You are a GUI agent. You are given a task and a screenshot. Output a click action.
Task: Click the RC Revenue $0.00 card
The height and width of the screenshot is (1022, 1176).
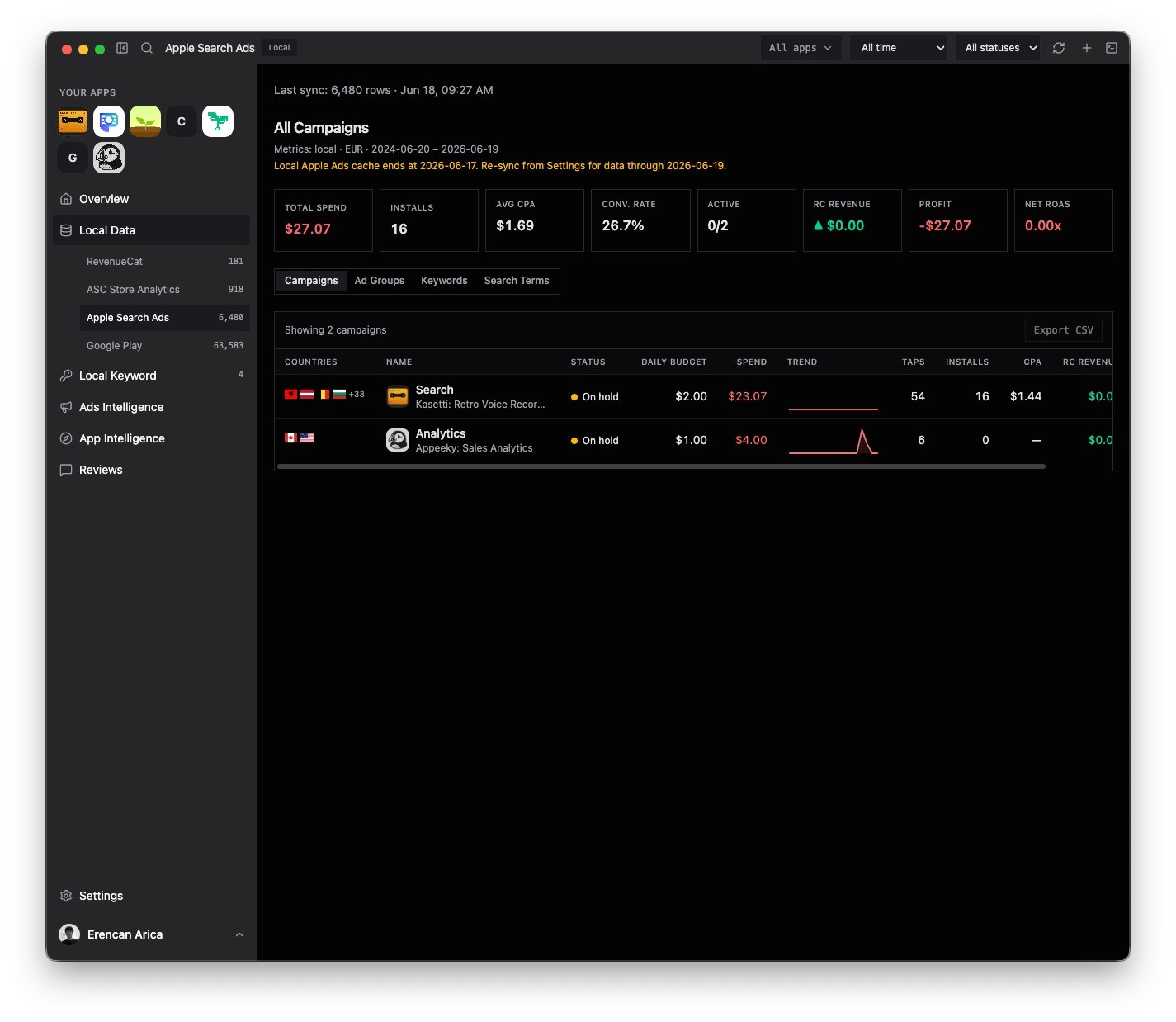(852, 220)
